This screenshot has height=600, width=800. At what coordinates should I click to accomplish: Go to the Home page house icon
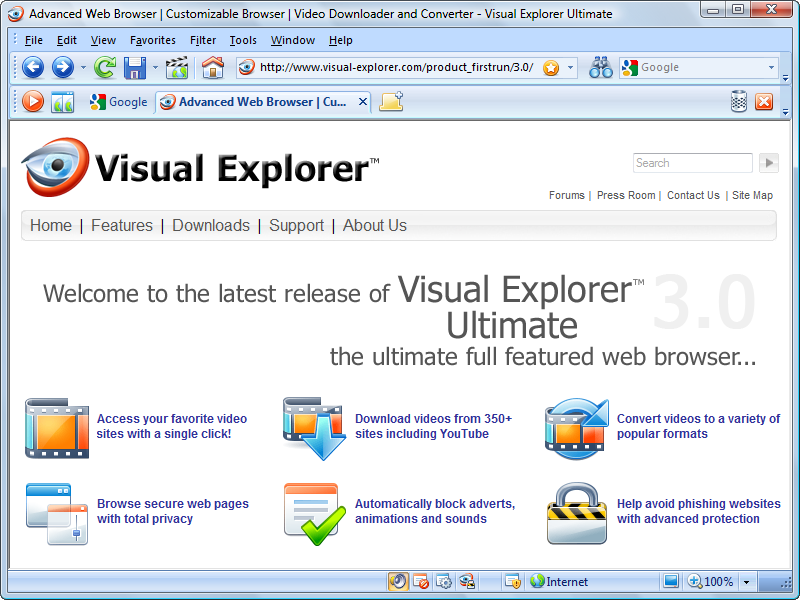coord(213,67)
